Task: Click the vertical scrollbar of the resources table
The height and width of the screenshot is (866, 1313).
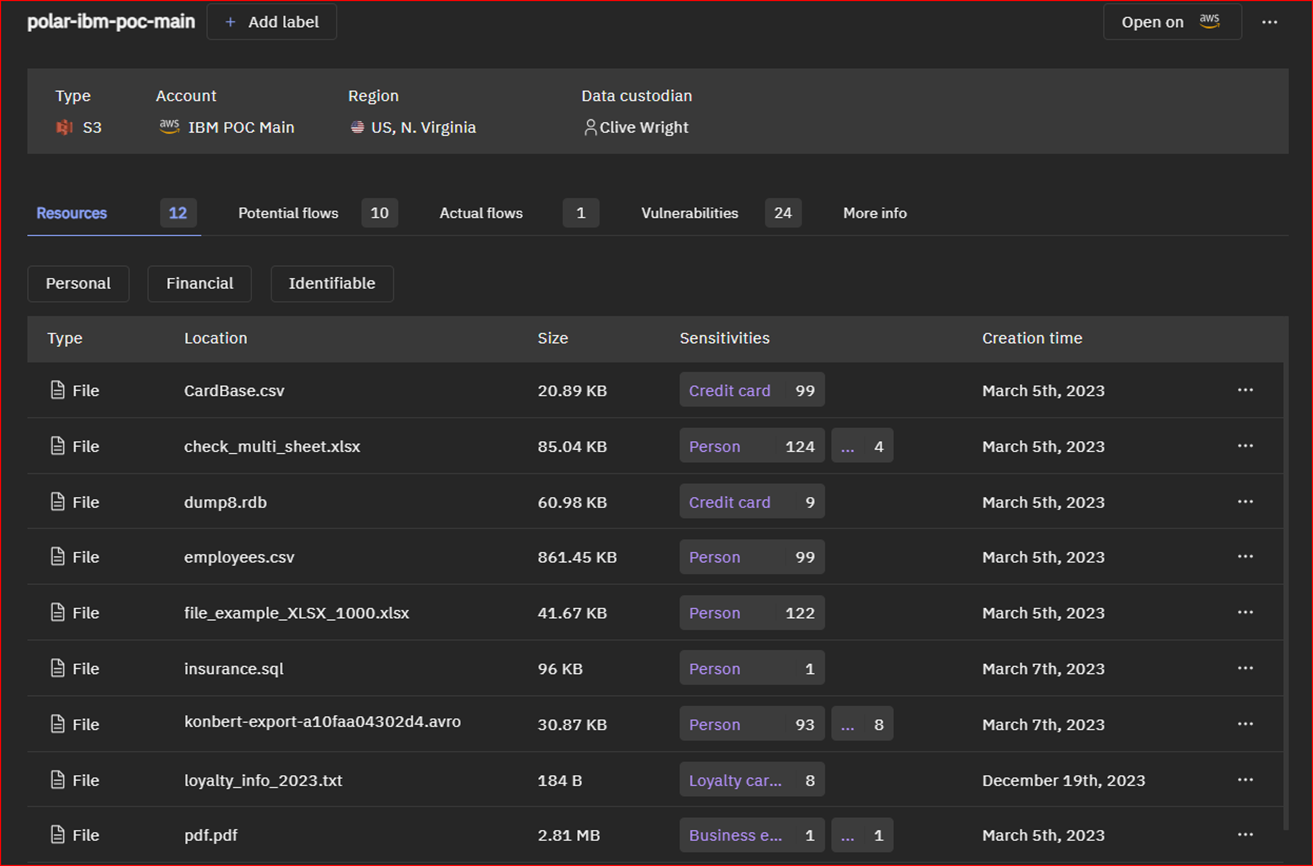Action: [1284, 600]
